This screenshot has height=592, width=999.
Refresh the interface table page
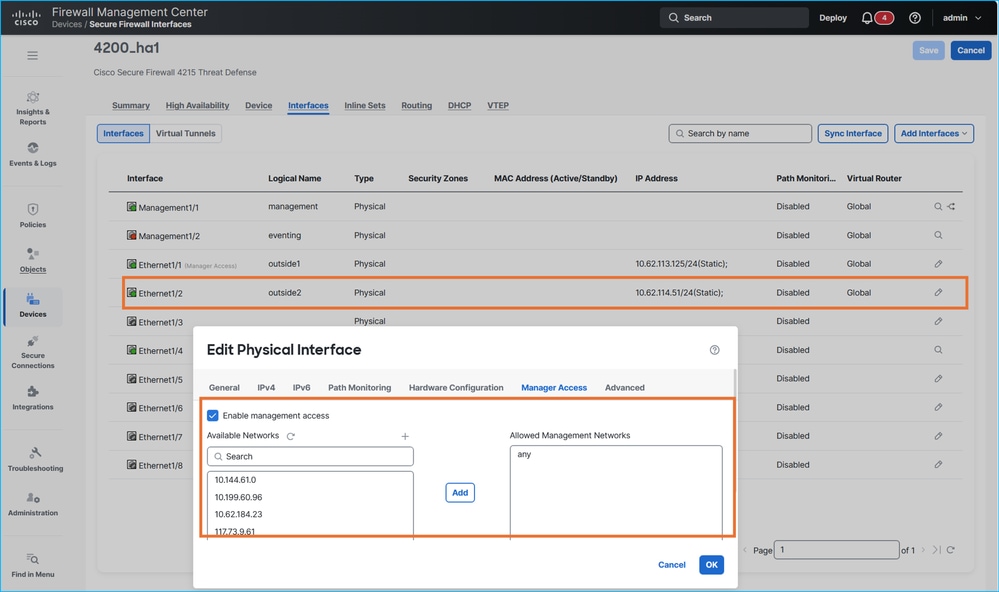[x=951, y=550]
